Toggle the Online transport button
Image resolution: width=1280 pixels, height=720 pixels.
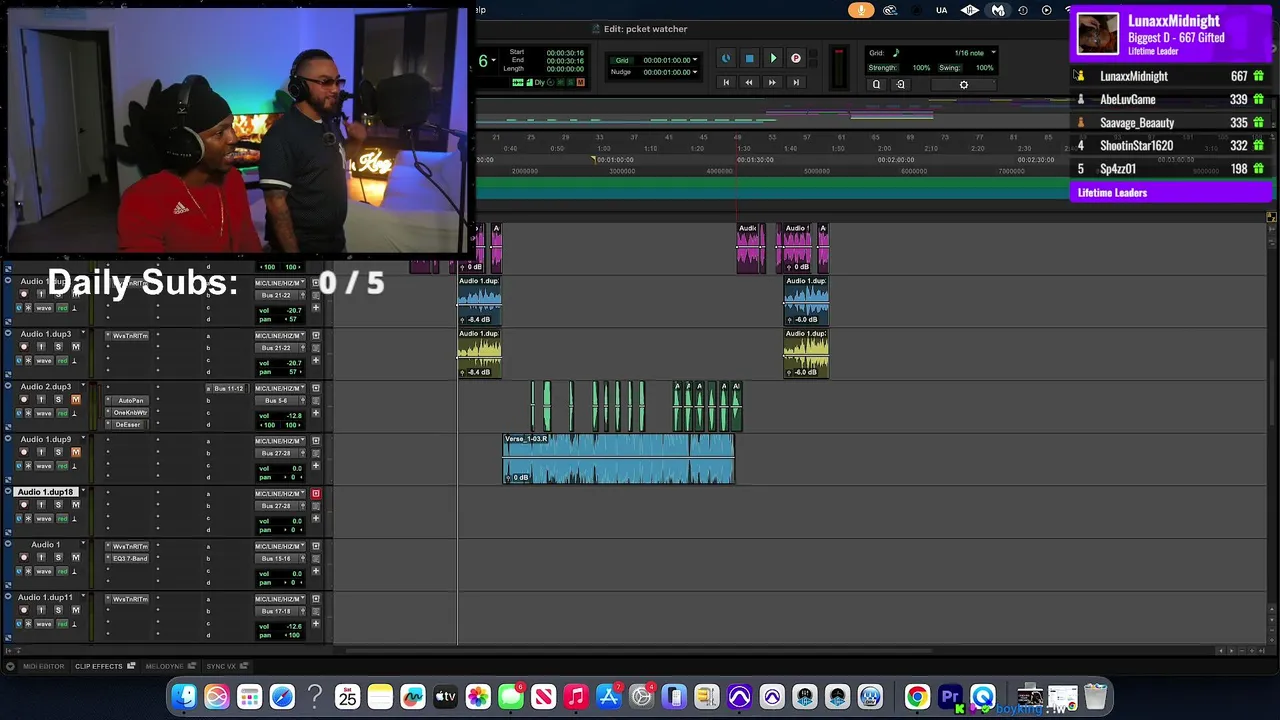click(726, 59)
